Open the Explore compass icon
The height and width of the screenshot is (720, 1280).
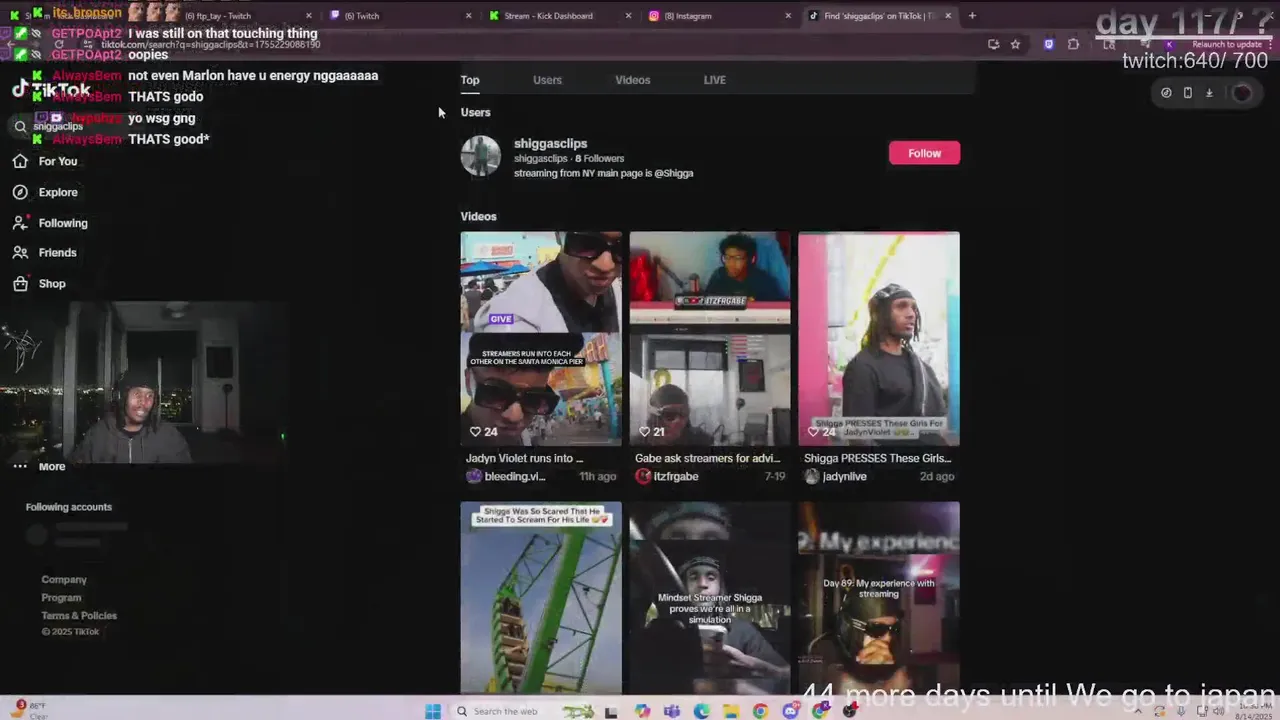click(x=20, y=192)
